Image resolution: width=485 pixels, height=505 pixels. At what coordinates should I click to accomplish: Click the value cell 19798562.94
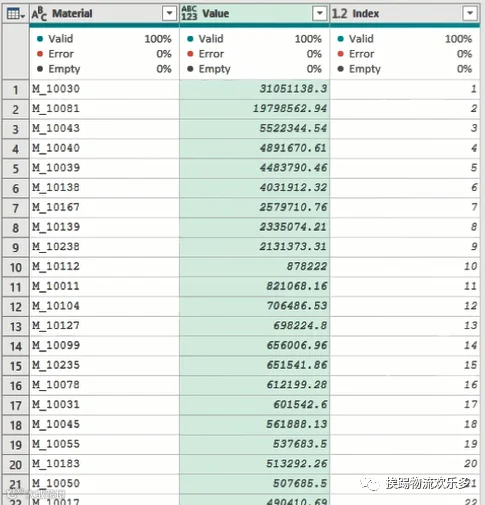coord(255,109)
